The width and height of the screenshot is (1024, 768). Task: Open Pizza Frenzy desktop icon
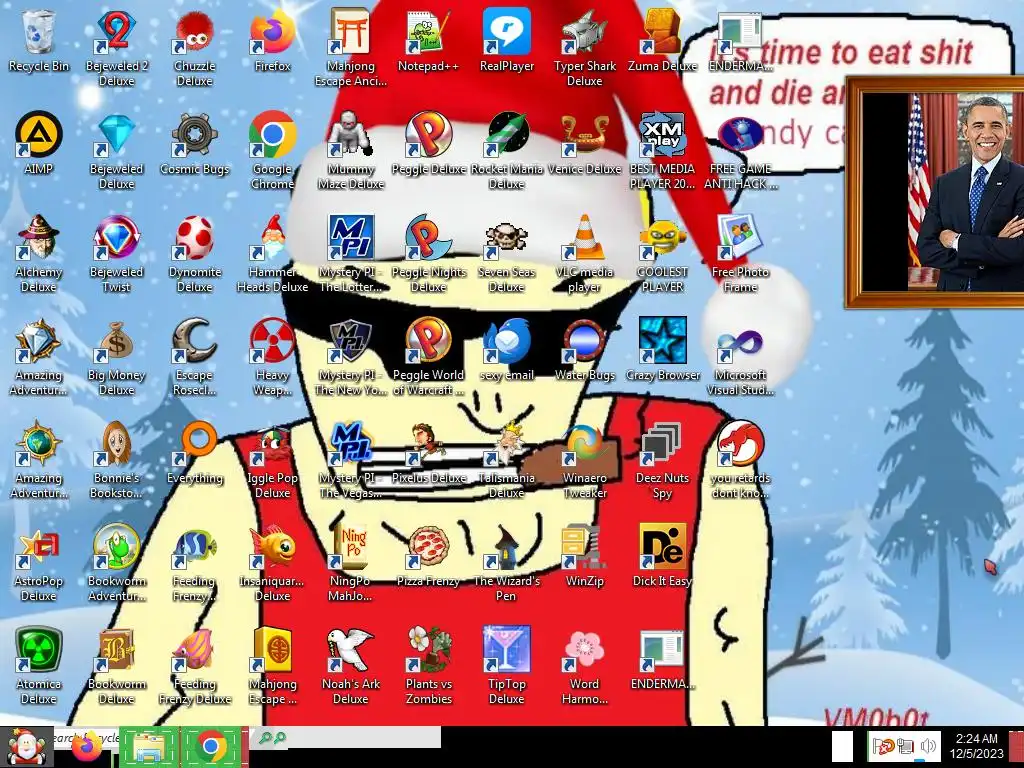pyautogui.click(x=428, y=556)
